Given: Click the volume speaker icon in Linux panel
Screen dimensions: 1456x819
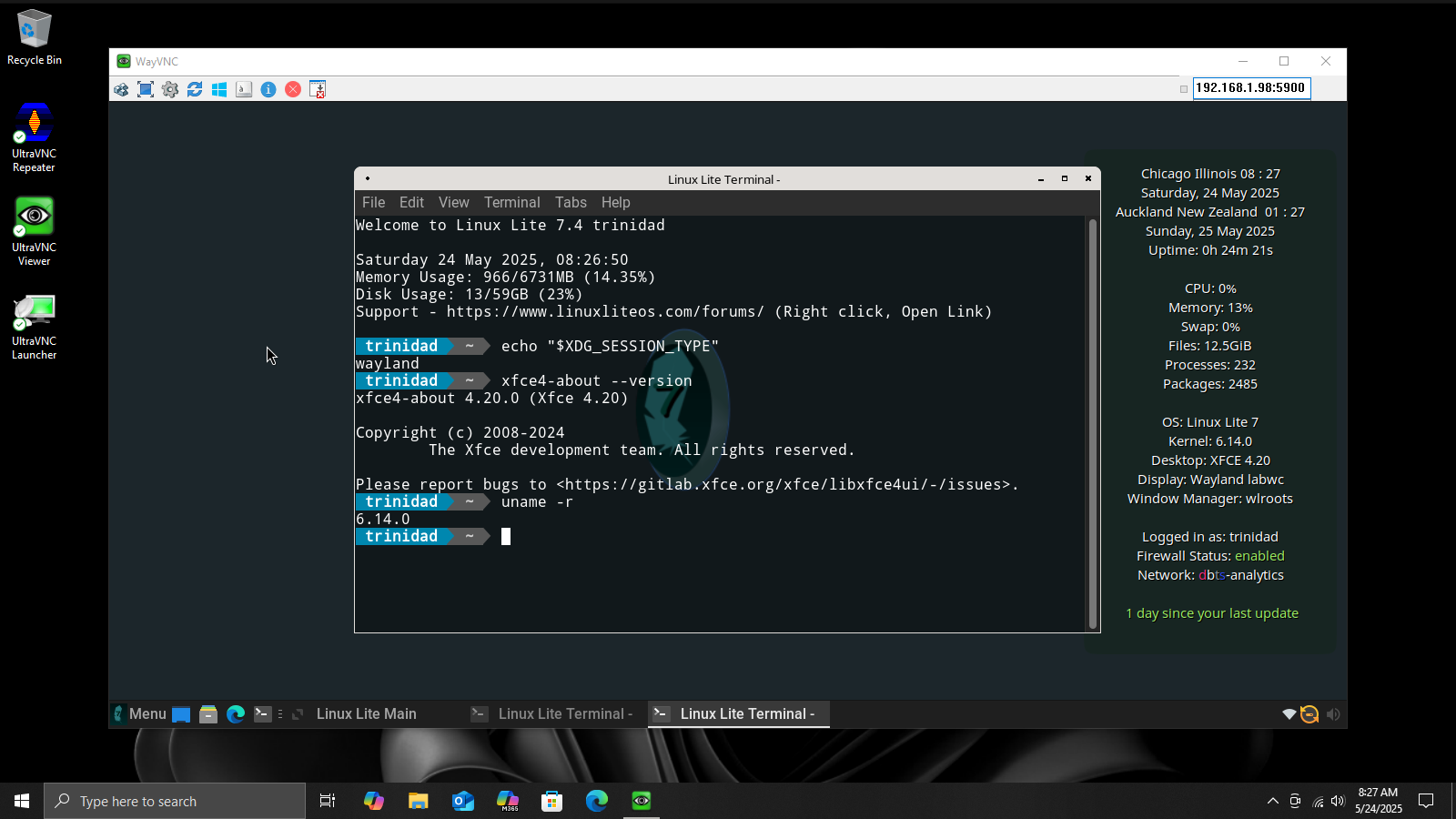Looking at the screenshot, I should (x=1333, y=714).
